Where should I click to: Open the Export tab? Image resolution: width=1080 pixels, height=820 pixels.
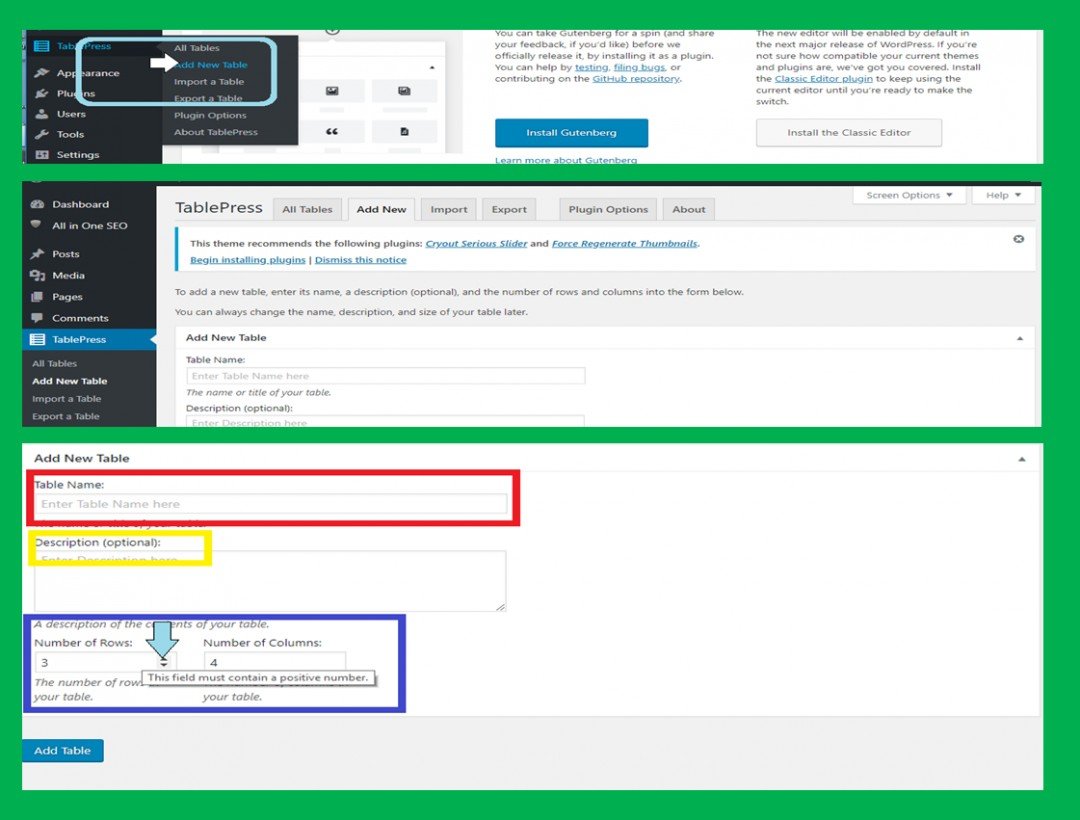[509, 209]
